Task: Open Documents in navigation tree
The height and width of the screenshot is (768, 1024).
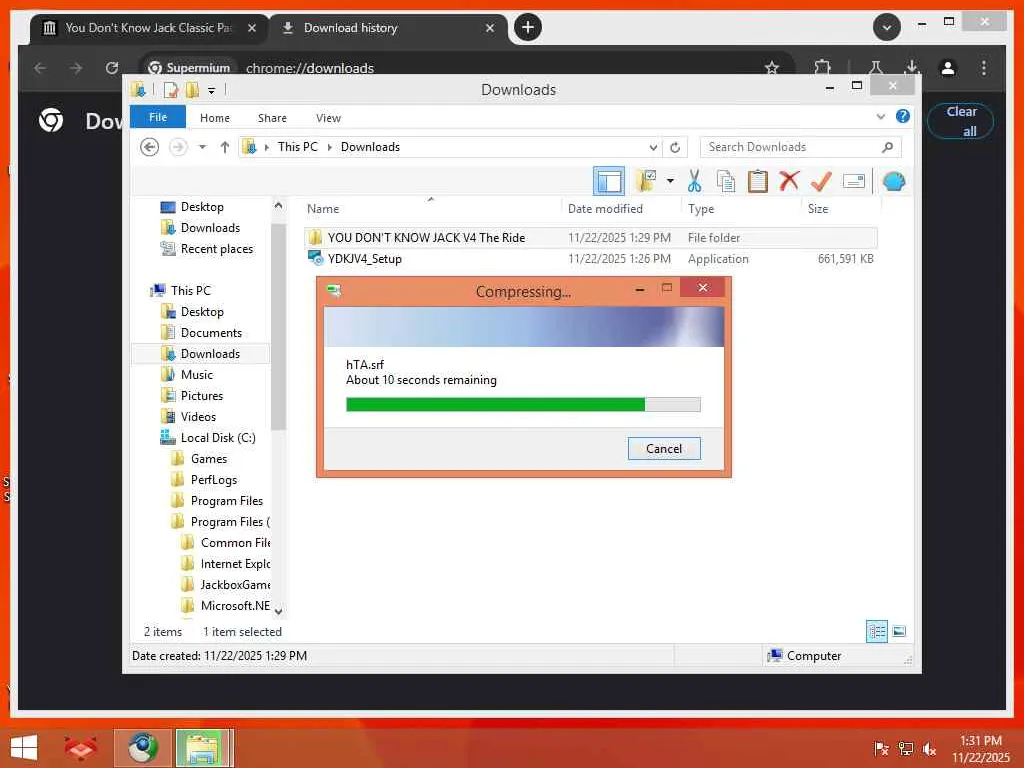Action: [210, 333]
